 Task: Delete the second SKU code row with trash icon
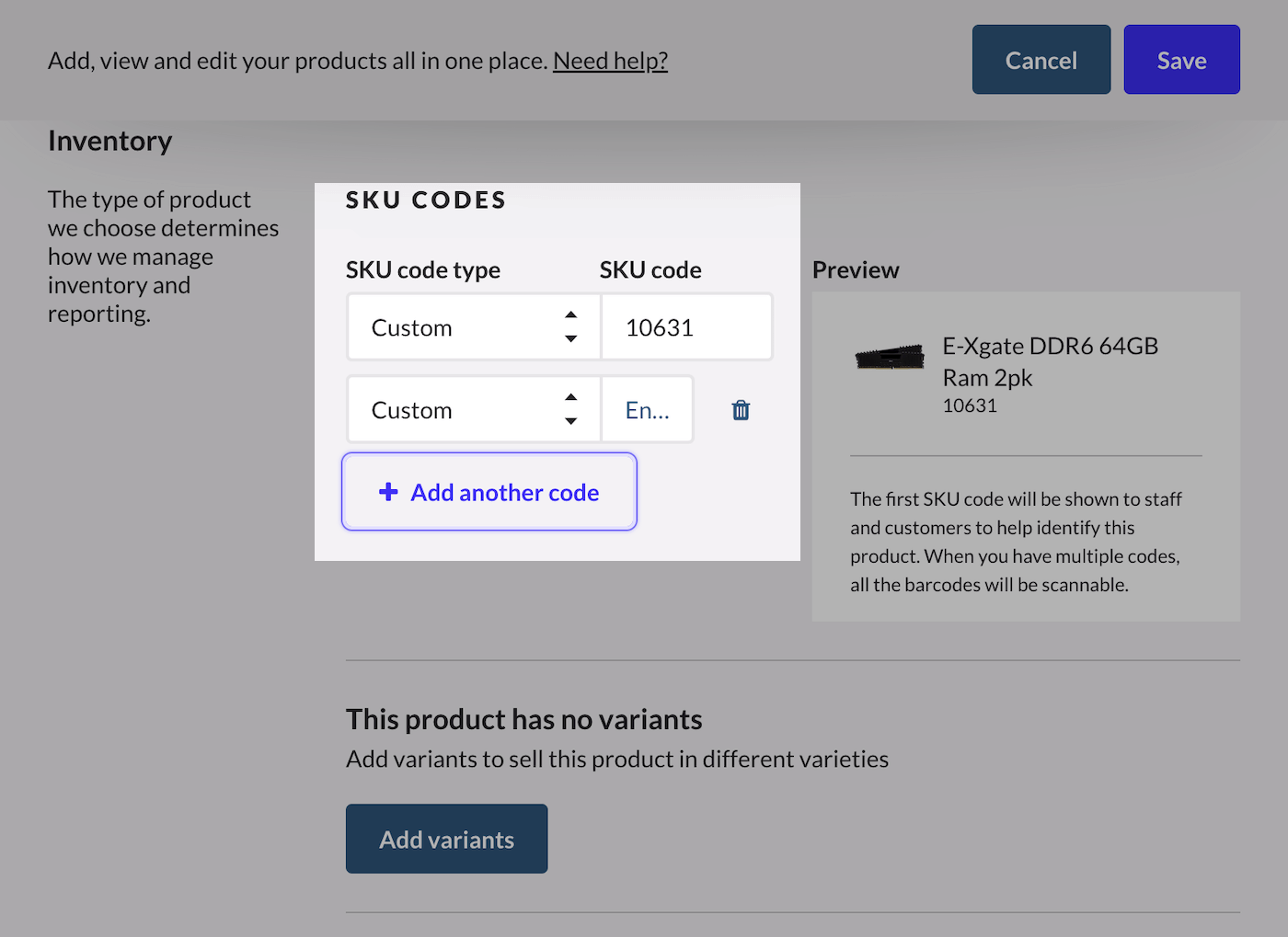pyautogui.click(x=741, y=410)
